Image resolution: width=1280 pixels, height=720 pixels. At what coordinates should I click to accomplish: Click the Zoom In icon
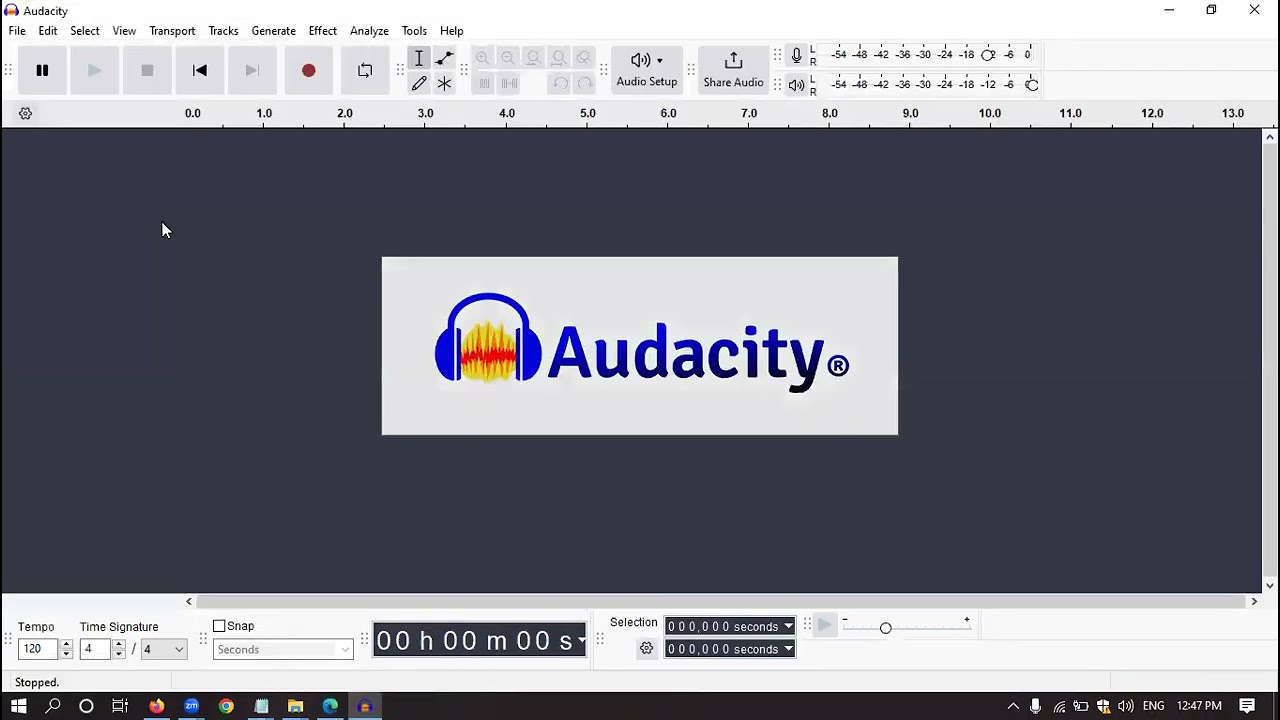click(x=483, y=58)
